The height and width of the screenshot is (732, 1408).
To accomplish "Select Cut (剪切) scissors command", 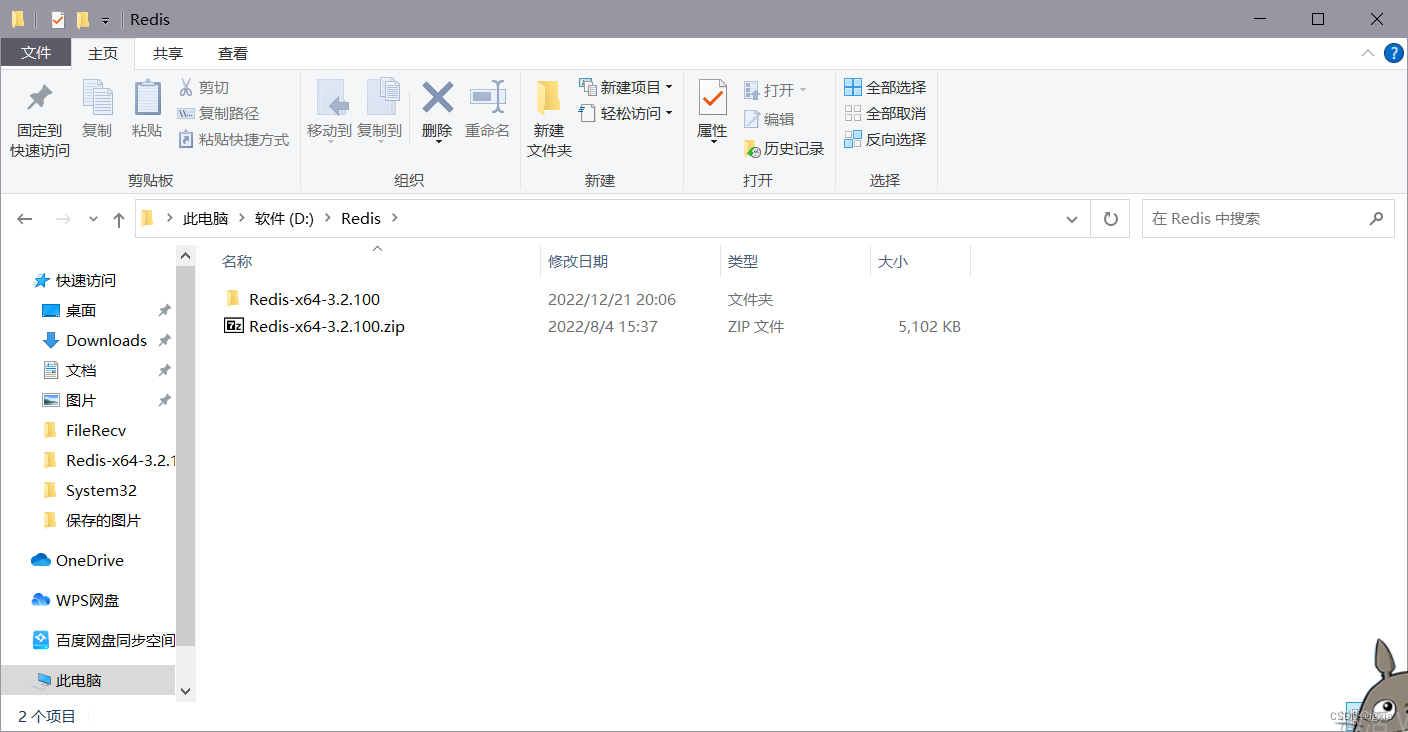I will [x=204, y=88].
